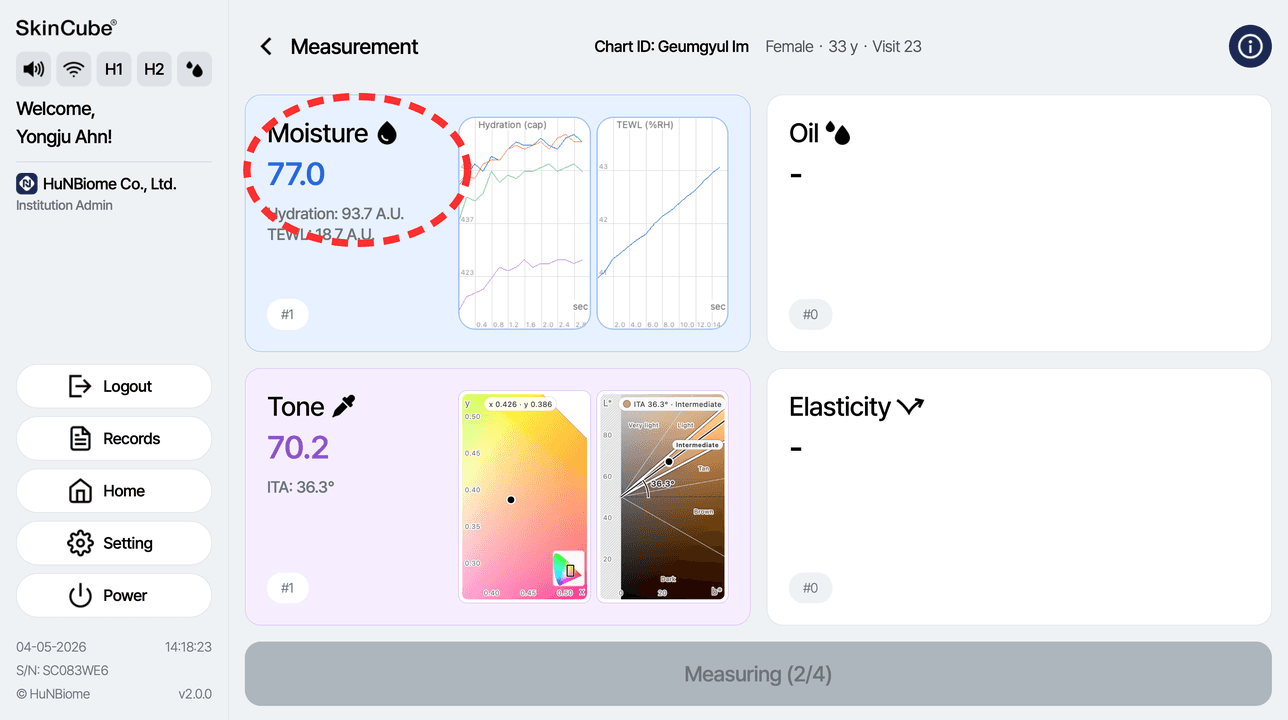Click the Institution Admin role label
1288x720 pixels.
click(x=64, y=205)
